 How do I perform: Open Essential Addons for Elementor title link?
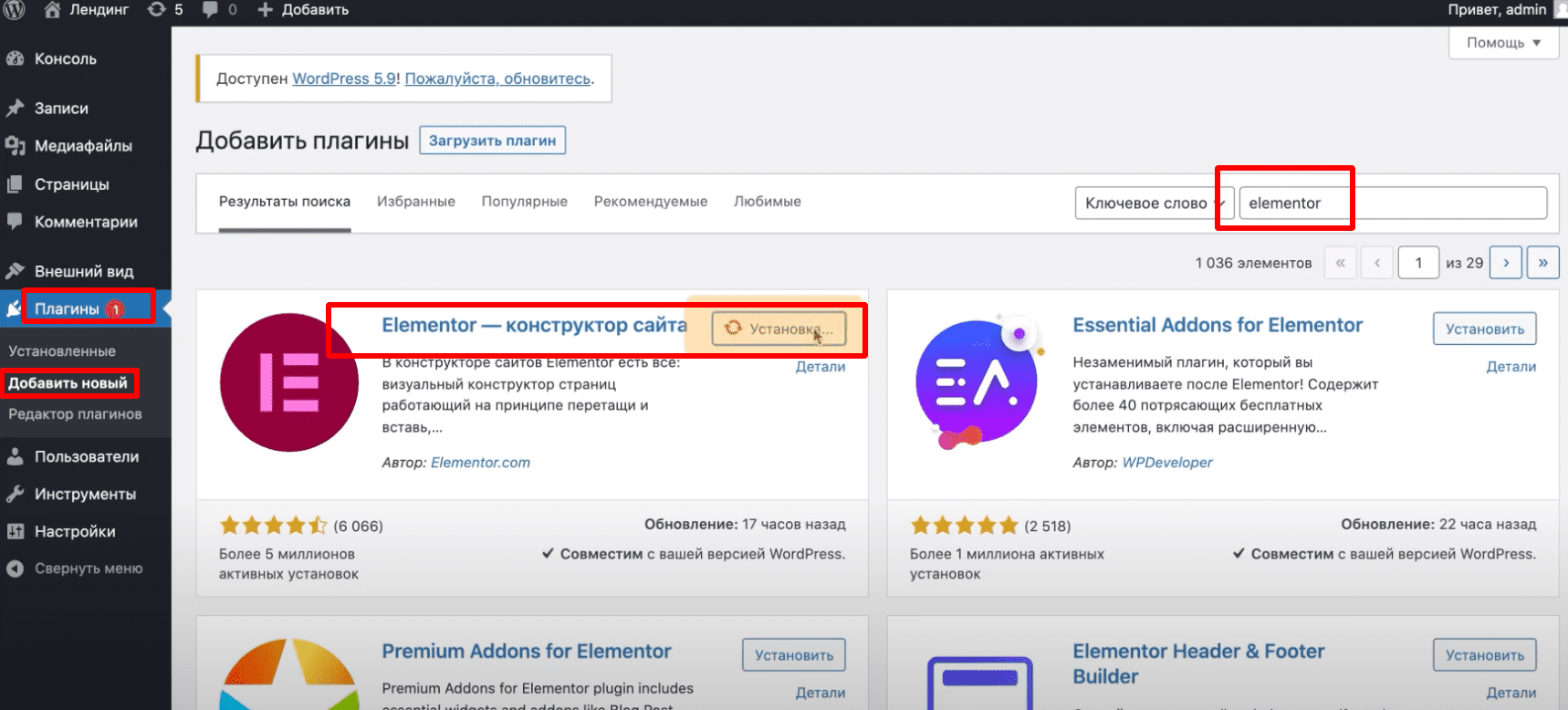coord(1218,325)
